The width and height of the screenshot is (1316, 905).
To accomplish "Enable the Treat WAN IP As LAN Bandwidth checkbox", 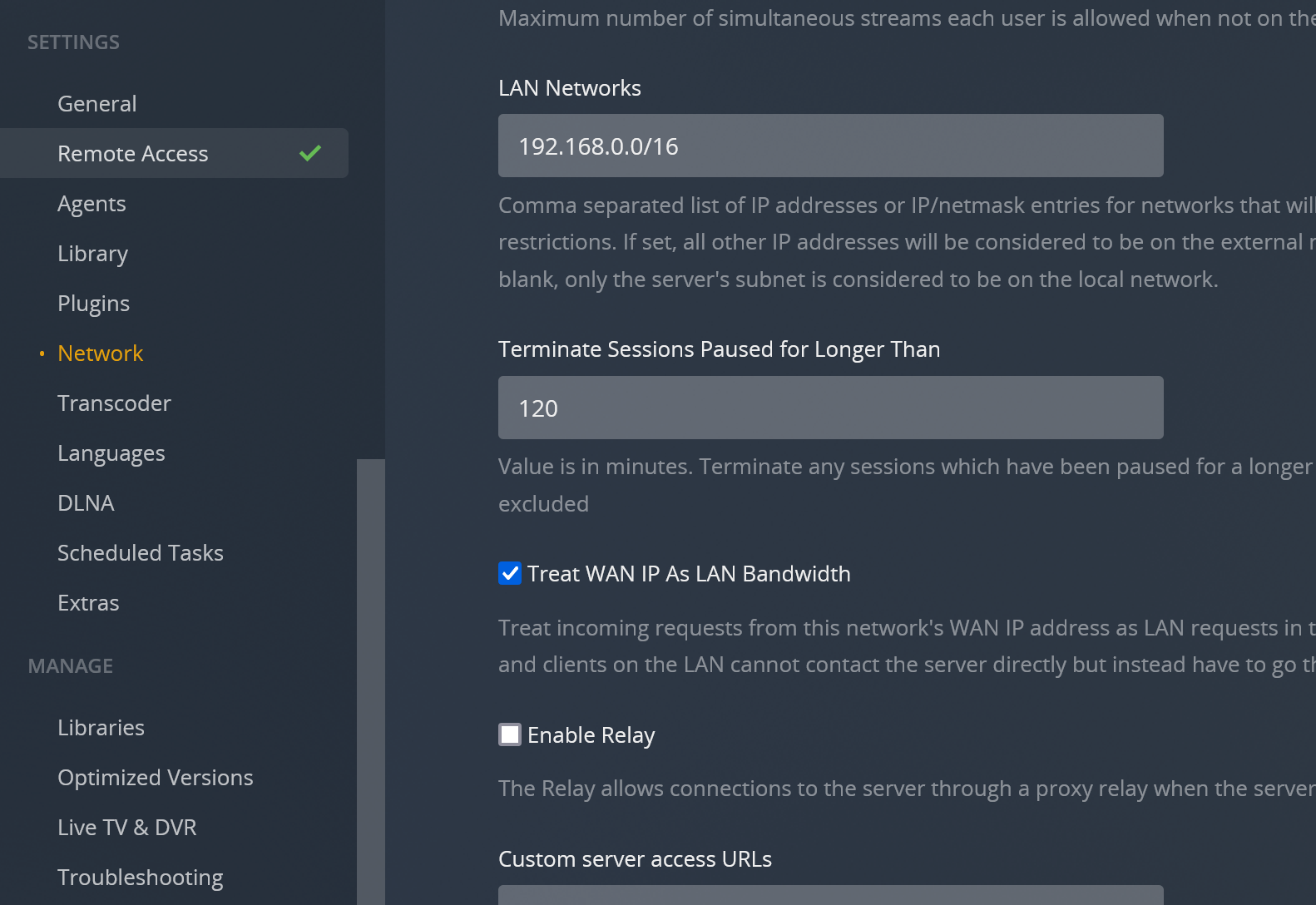I will coord(510,573).
